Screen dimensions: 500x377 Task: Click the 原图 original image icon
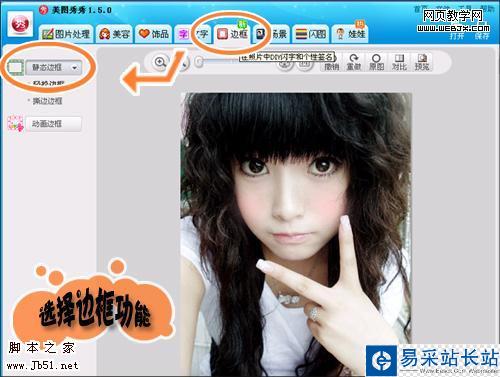tap(376, 63)
